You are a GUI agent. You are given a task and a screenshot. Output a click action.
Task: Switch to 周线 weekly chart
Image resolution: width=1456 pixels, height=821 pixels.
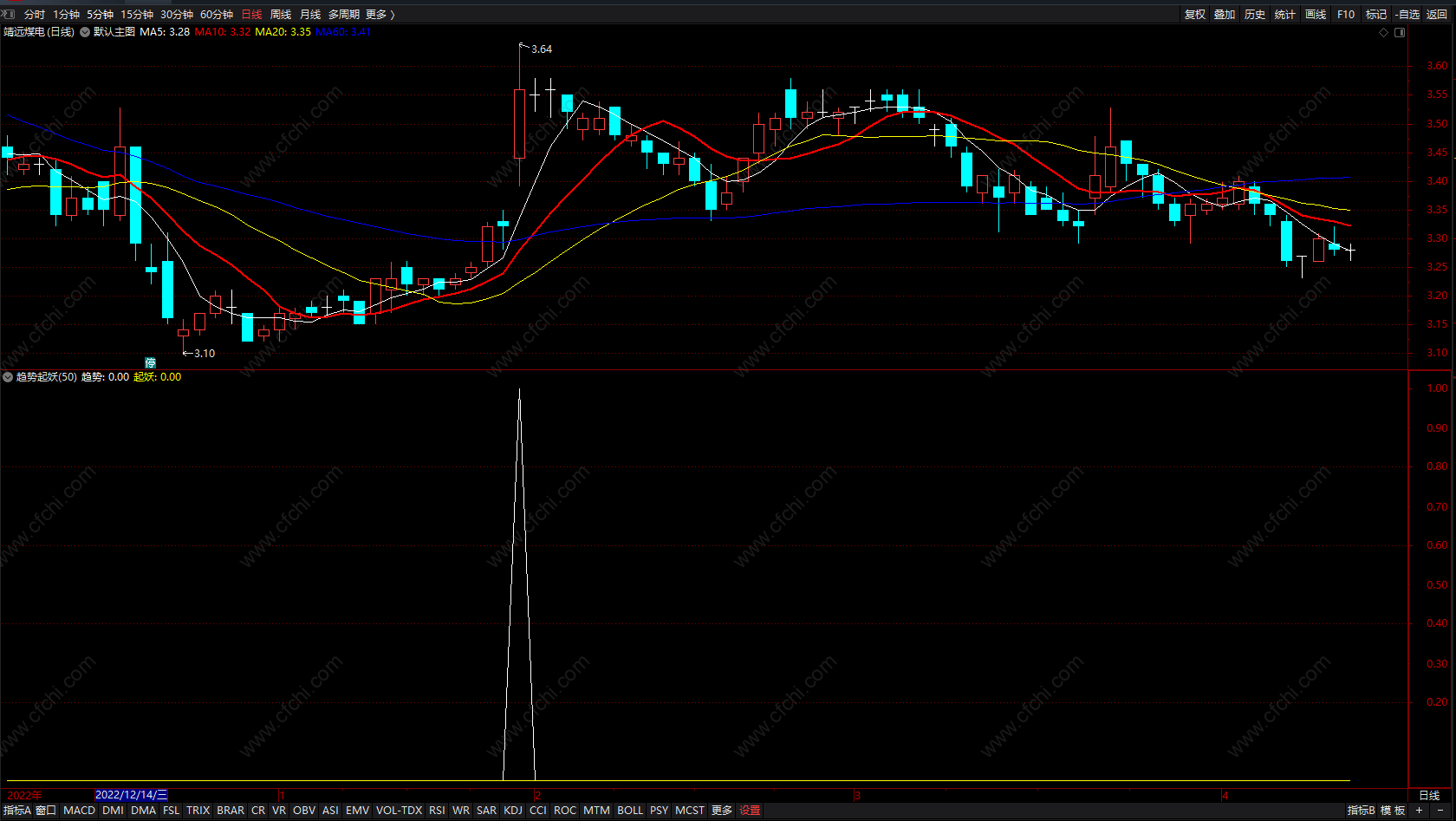pos(281,14)
